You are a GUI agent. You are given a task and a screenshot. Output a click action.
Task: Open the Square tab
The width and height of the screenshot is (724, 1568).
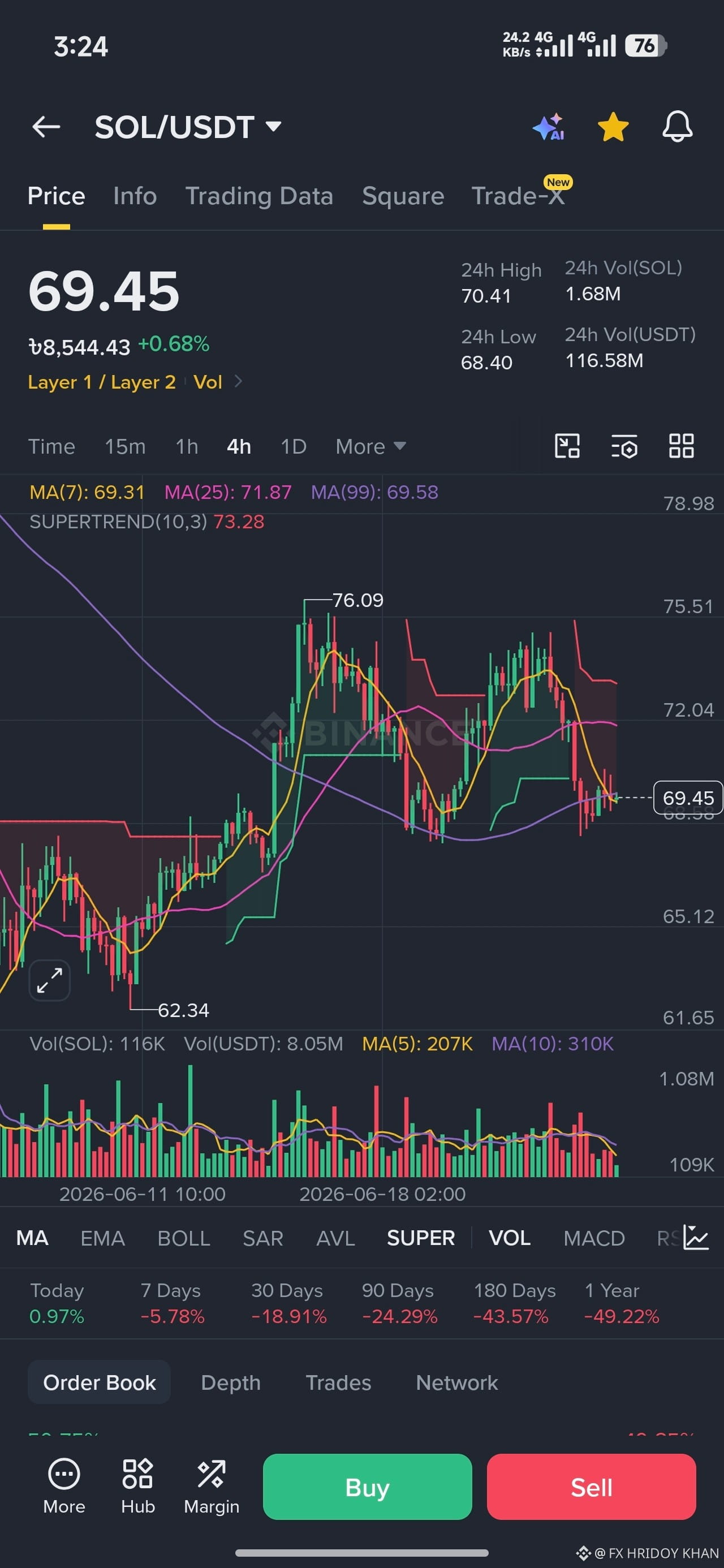[403, 196]
